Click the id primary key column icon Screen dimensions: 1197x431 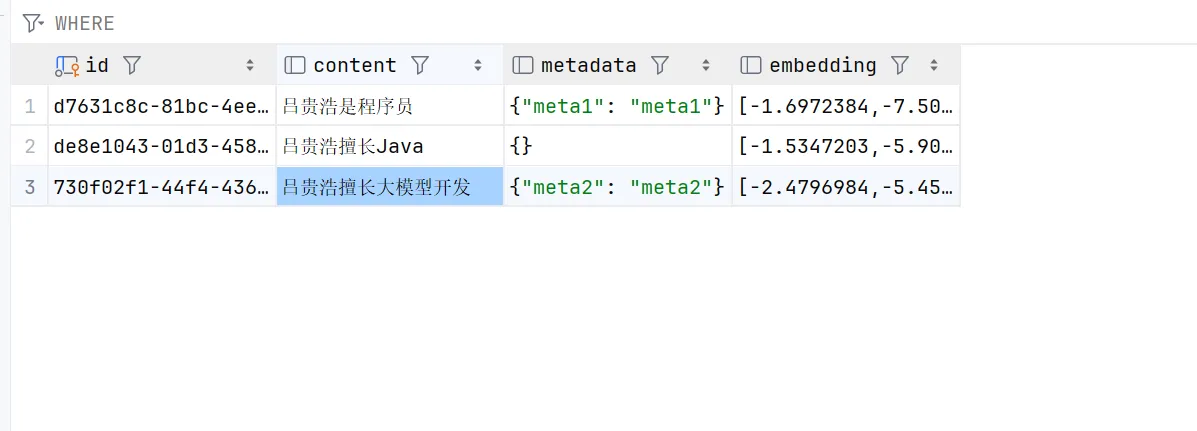click(67, 65)
